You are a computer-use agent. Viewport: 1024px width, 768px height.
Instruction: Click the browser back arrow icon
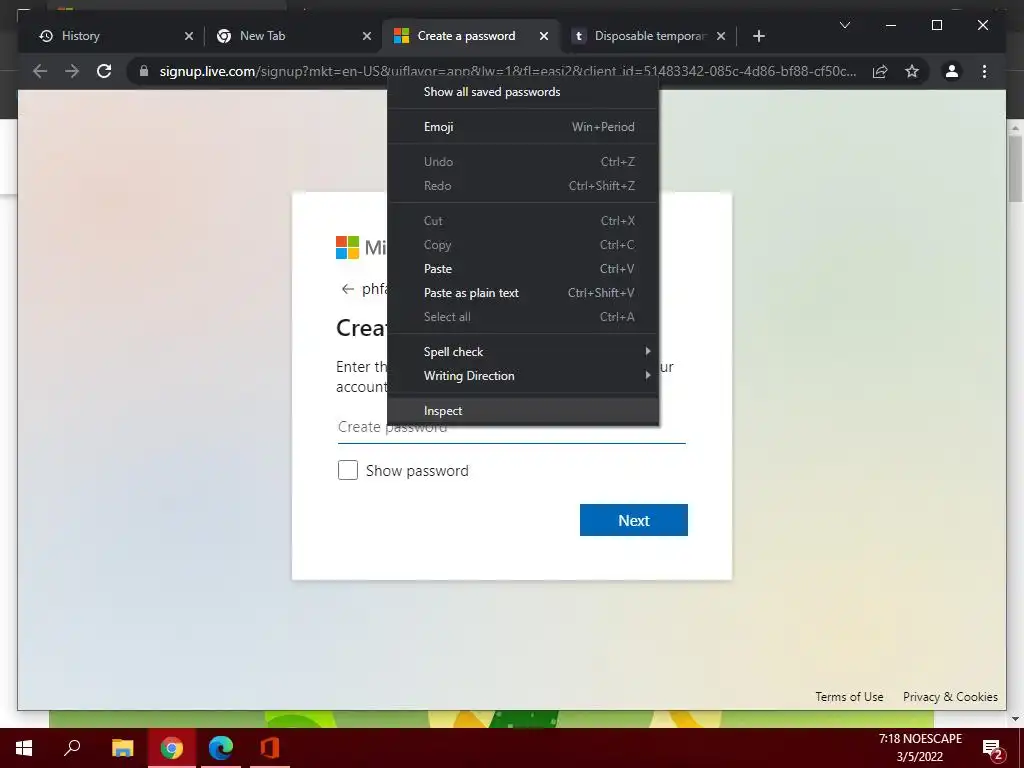pos(40,71)
